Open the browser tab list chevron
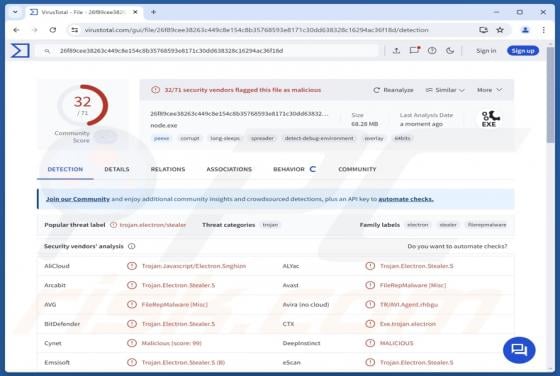Screen dimensions: 560x376 [x=15, y=12]
